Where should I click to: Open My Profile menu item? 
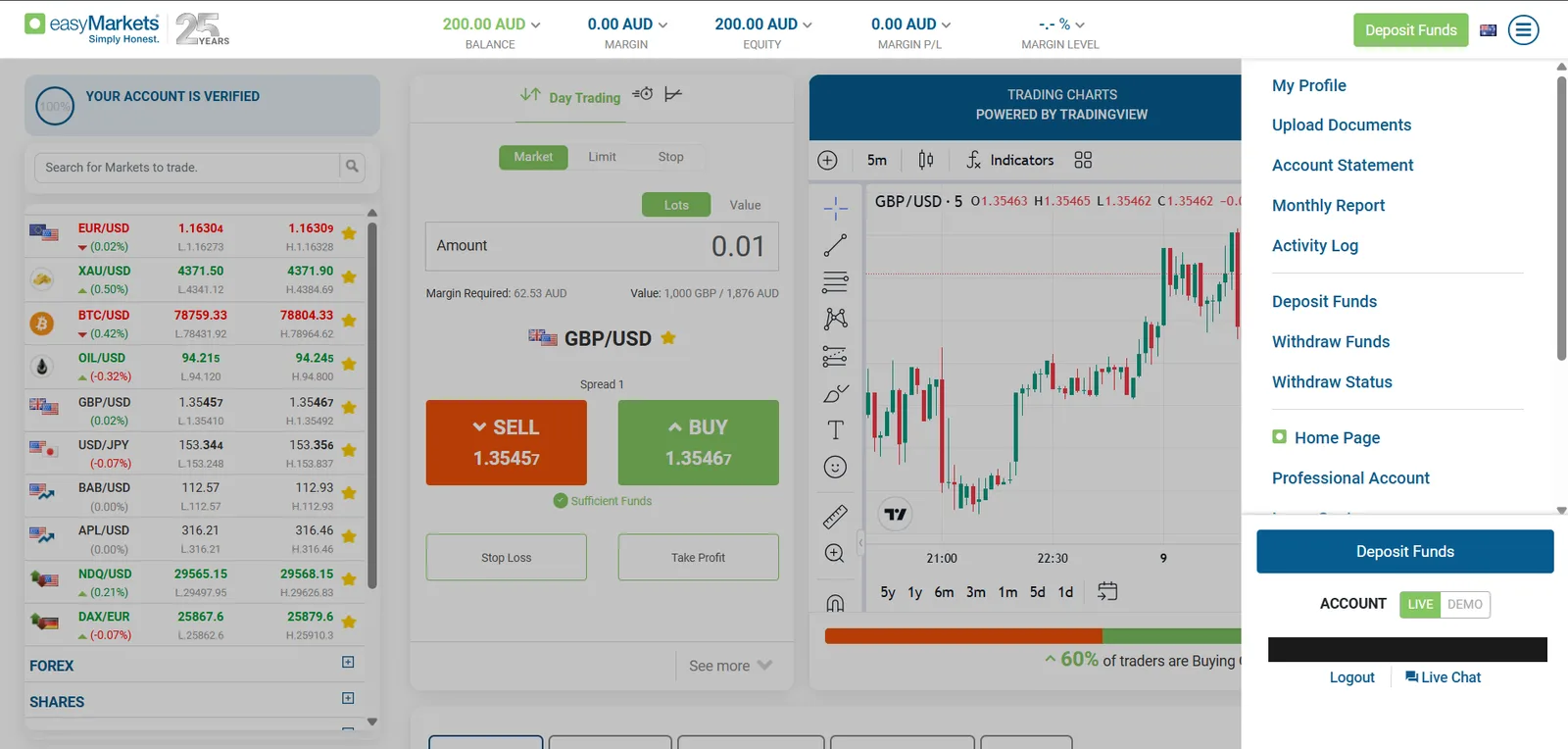pos(1309,85)
